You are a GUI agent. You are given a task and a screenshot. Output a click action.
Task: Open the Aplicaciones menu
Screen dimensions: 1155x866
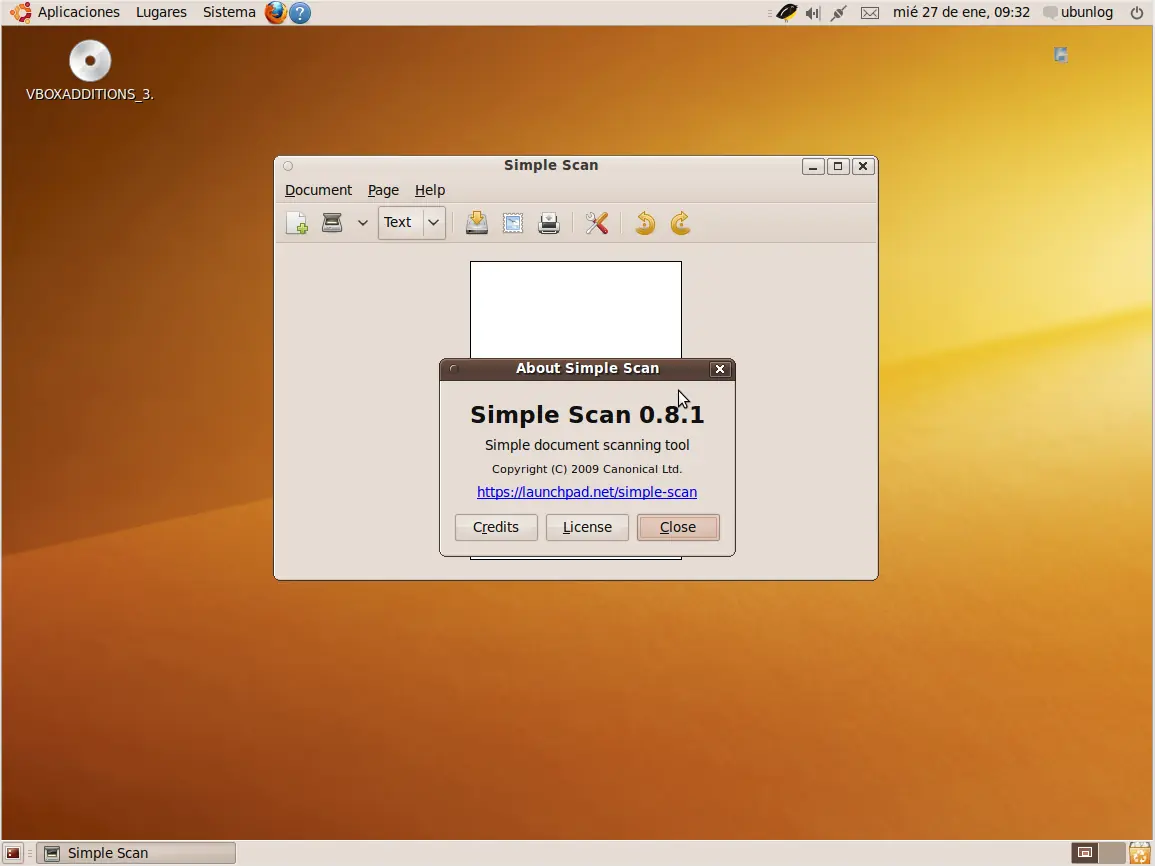click(x=79, y=12)
